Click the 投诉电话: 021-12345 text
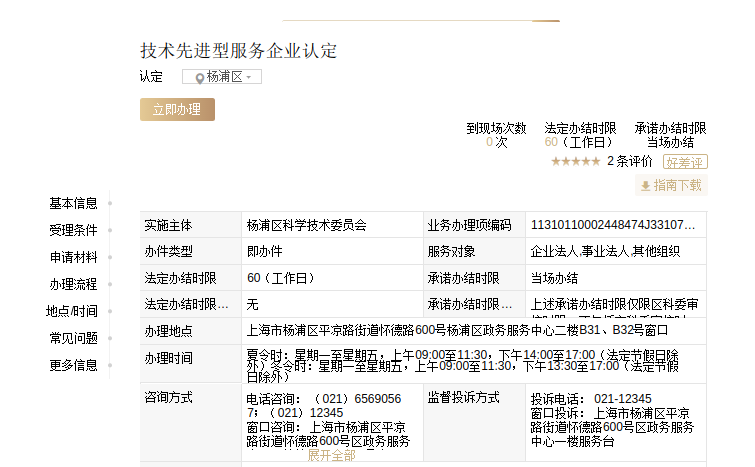Viewport: 755px width, 467px height. click(x=591, y=399)
